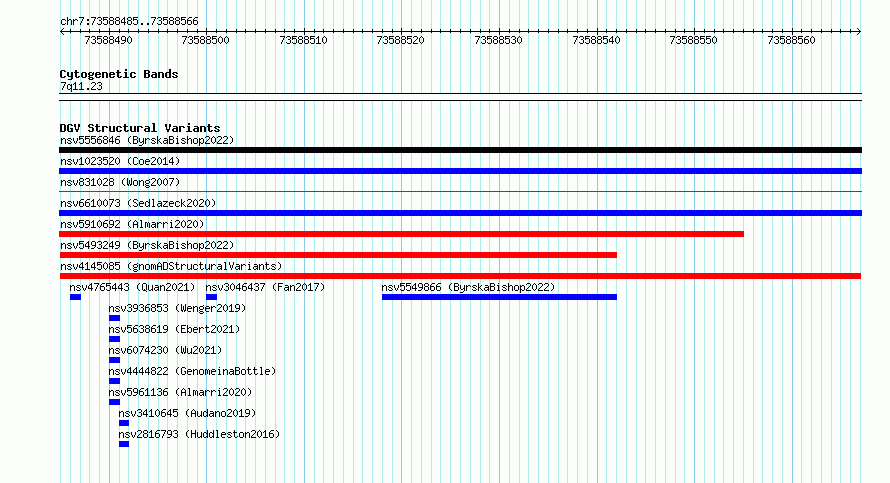Image resolution: width=890 pixels, height=483 pixels.
Task: Open nsv5910692 (Almarri2020) label
Action: click(x=132, y=224)
